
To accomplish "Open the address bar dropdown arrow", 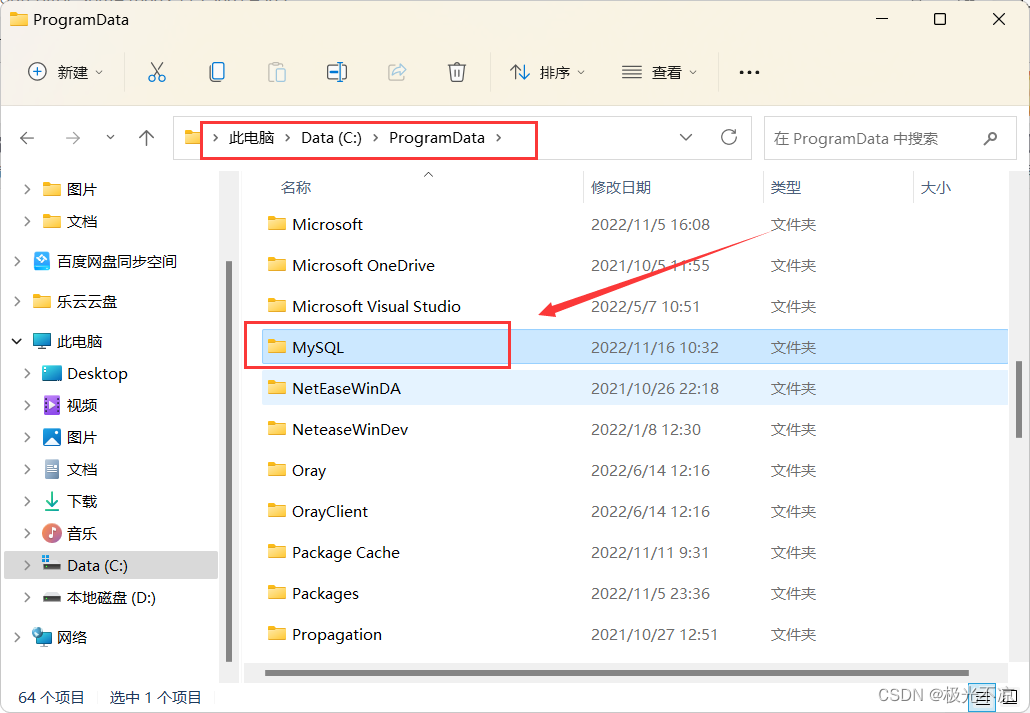I will (686, 138).
